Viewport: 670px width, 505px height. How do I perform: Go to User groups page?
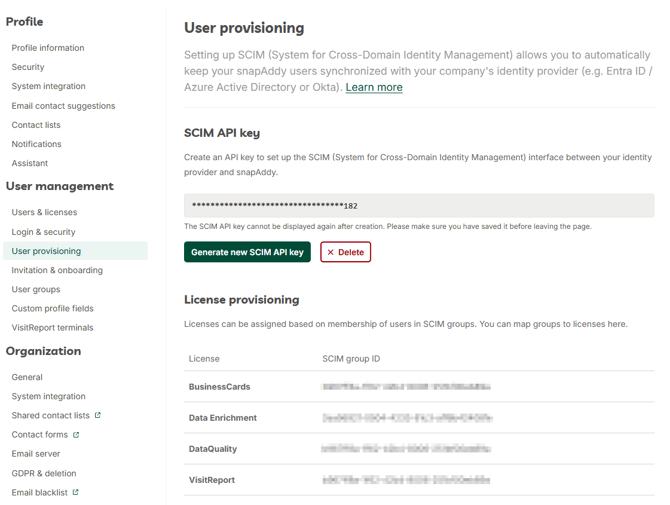tap(36, 289)
